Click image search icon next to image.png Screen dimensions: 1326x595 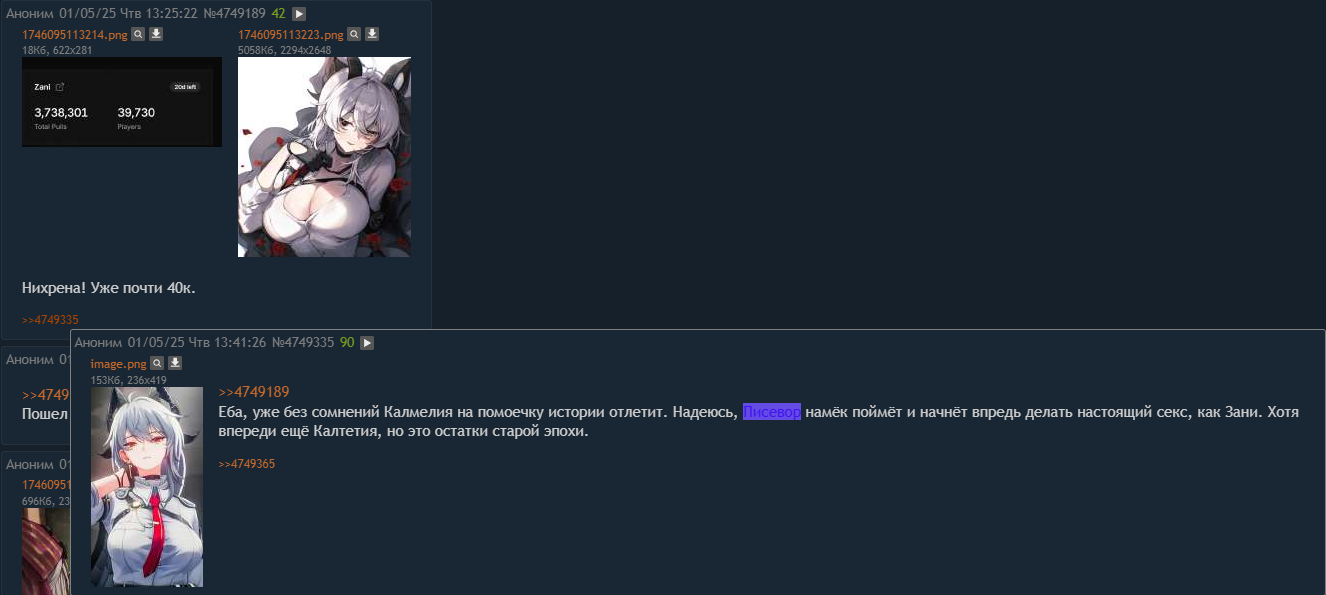tap(156, 363)
